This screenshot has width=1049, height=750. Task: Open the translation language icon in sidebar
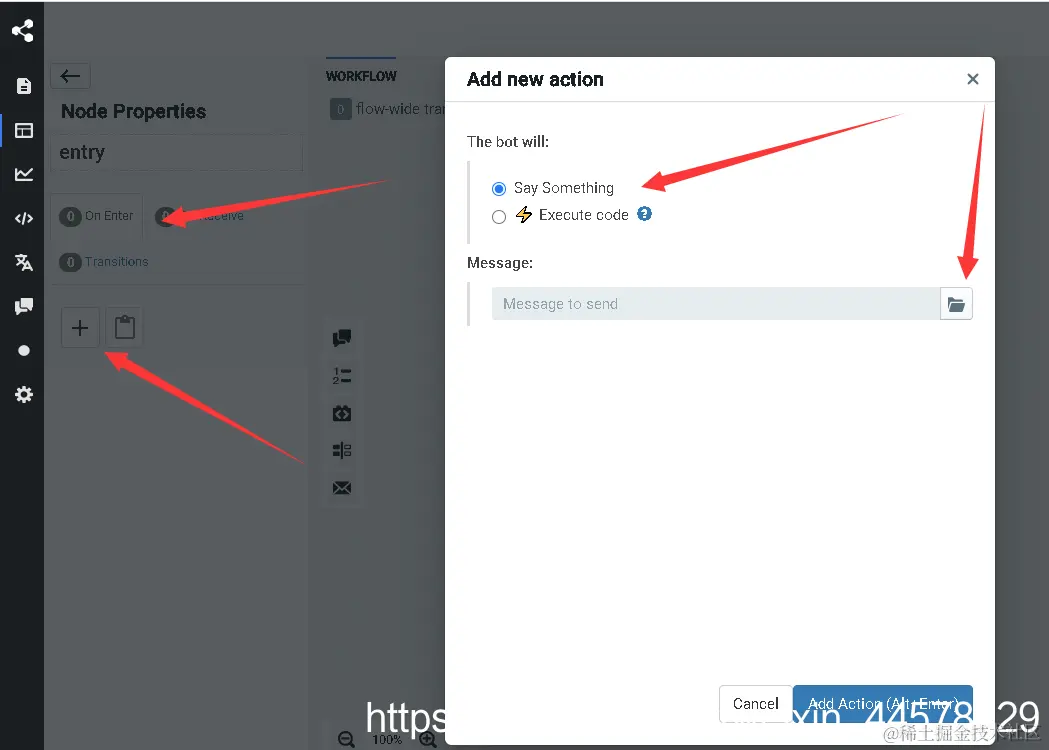coord(23,262)
